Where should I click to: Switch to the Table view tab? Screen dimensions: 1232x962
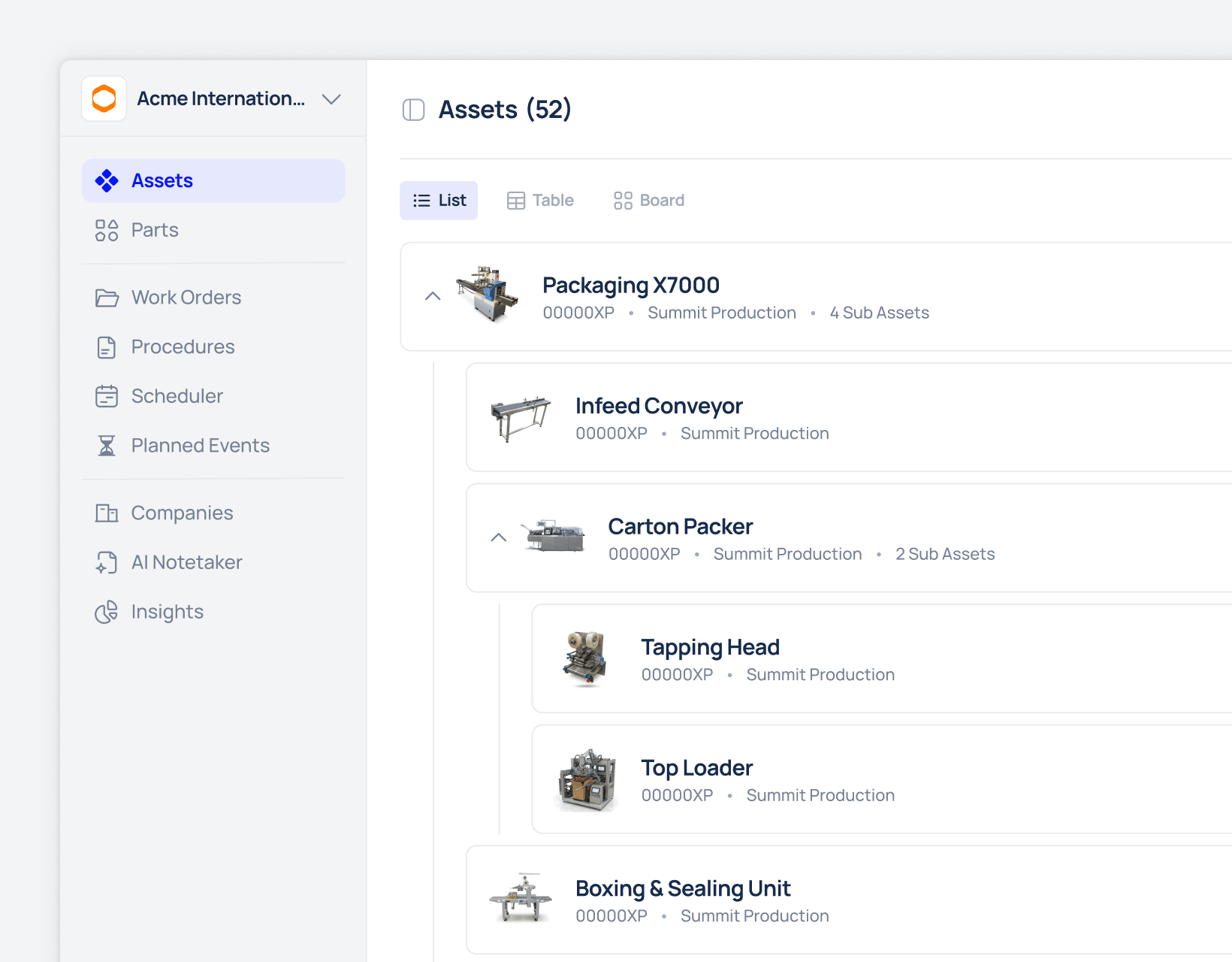(540, 201)
